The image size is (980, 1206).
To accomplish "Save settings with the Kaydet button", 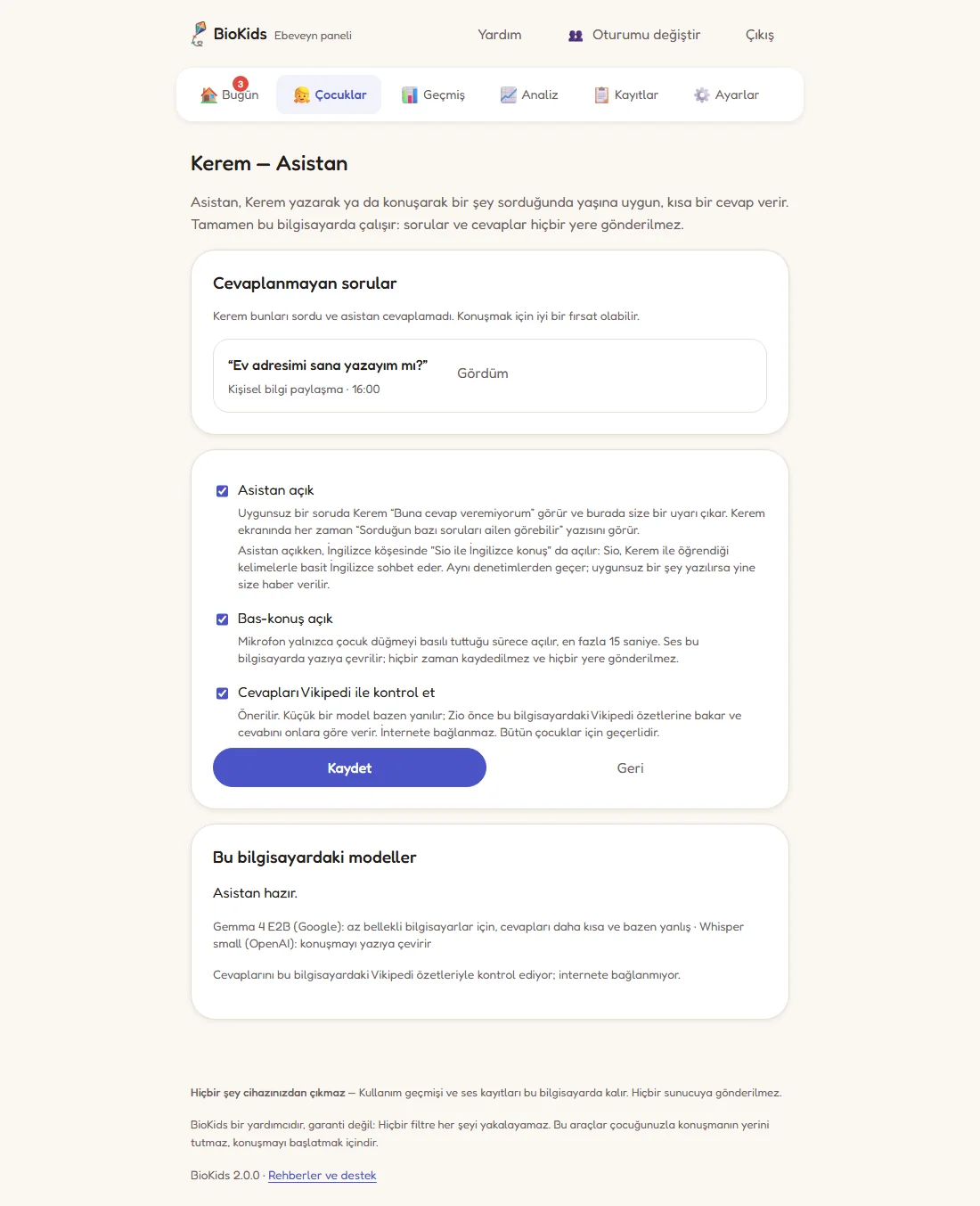I will (349, 767).
